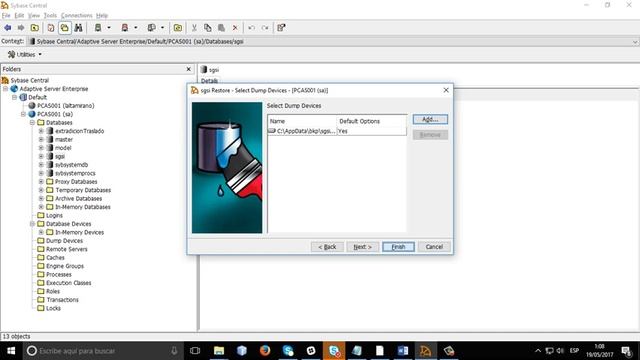
Task: Click the page icon beside the Folders toggle
Action: pyautogui.click(x=51, y=28)
